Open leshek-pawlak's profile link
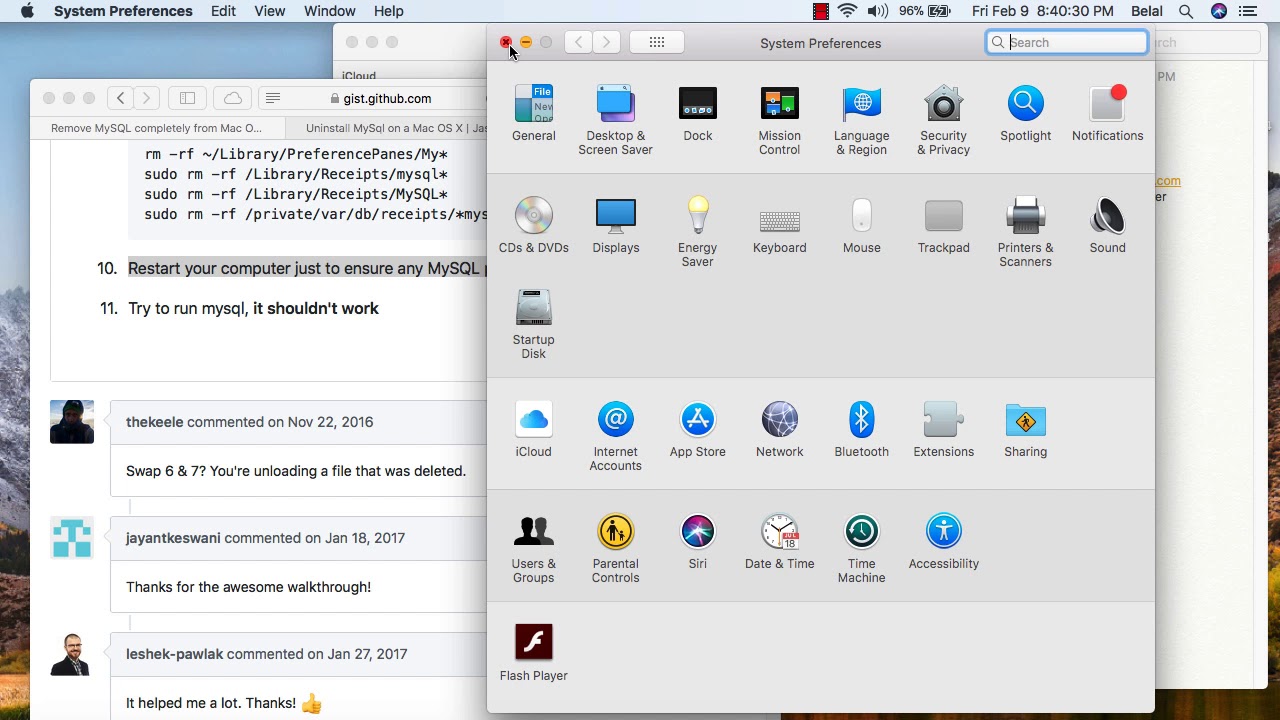The image size is (1280, 720). point(174,654)
